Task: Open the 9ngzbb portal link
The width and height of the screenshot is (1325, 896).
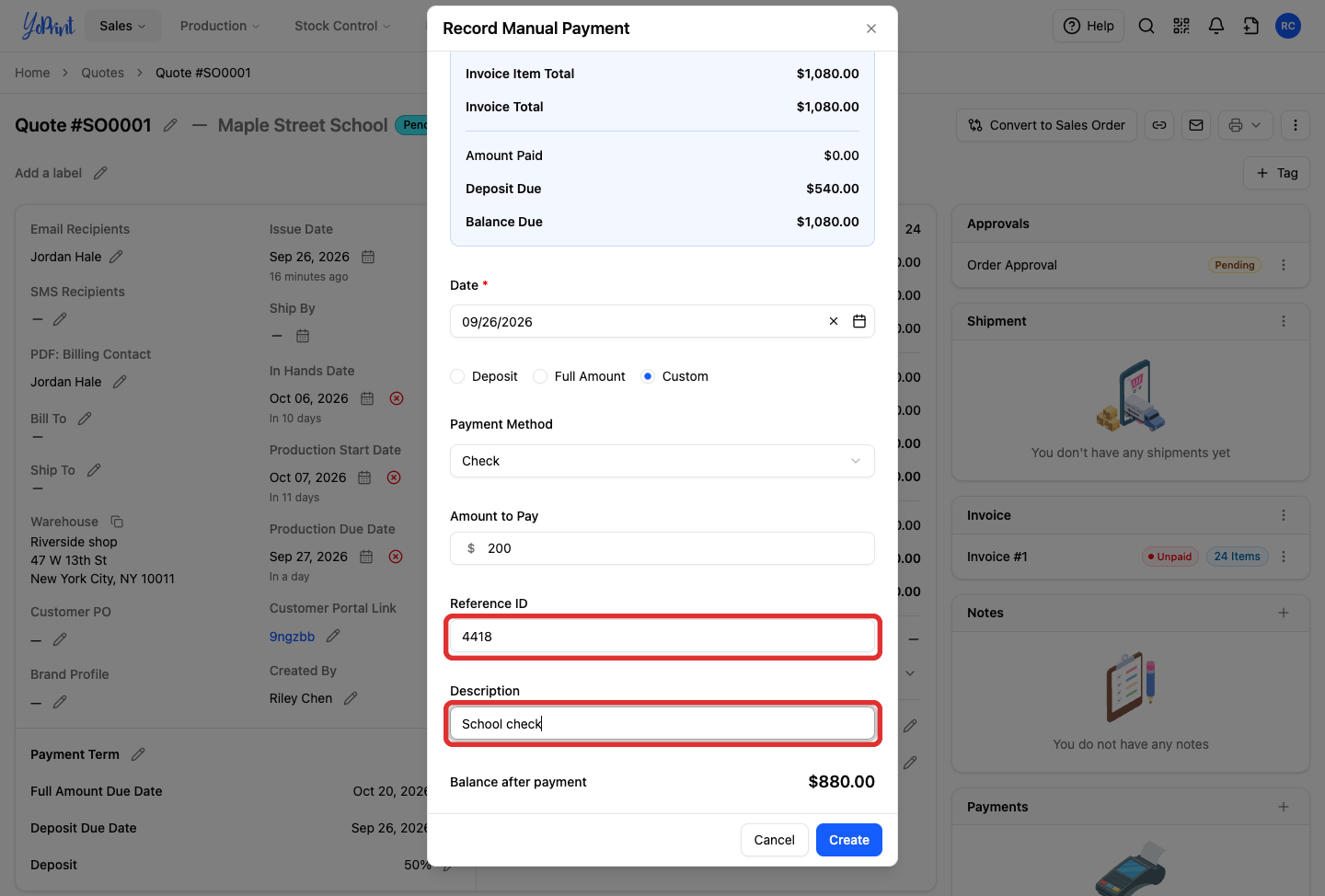Action: pyautogui.click(x=292, y=637)
